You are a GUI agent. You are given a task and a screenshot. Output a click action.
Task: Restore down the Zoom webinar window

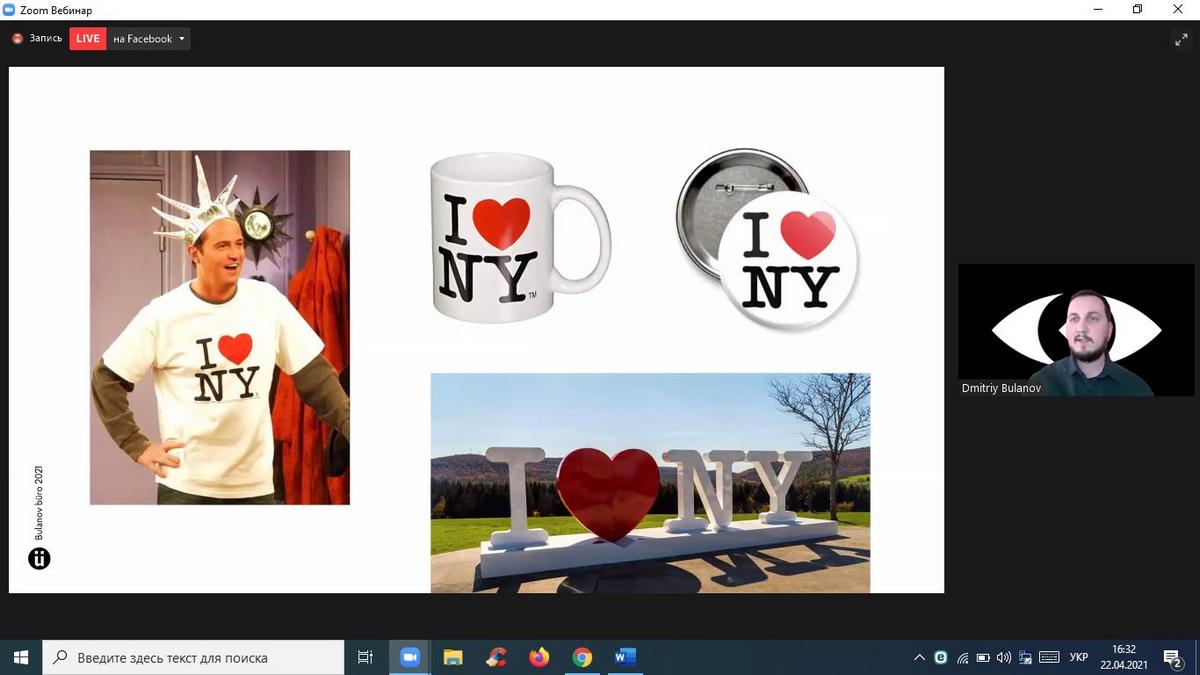(x=1137, y=9)
